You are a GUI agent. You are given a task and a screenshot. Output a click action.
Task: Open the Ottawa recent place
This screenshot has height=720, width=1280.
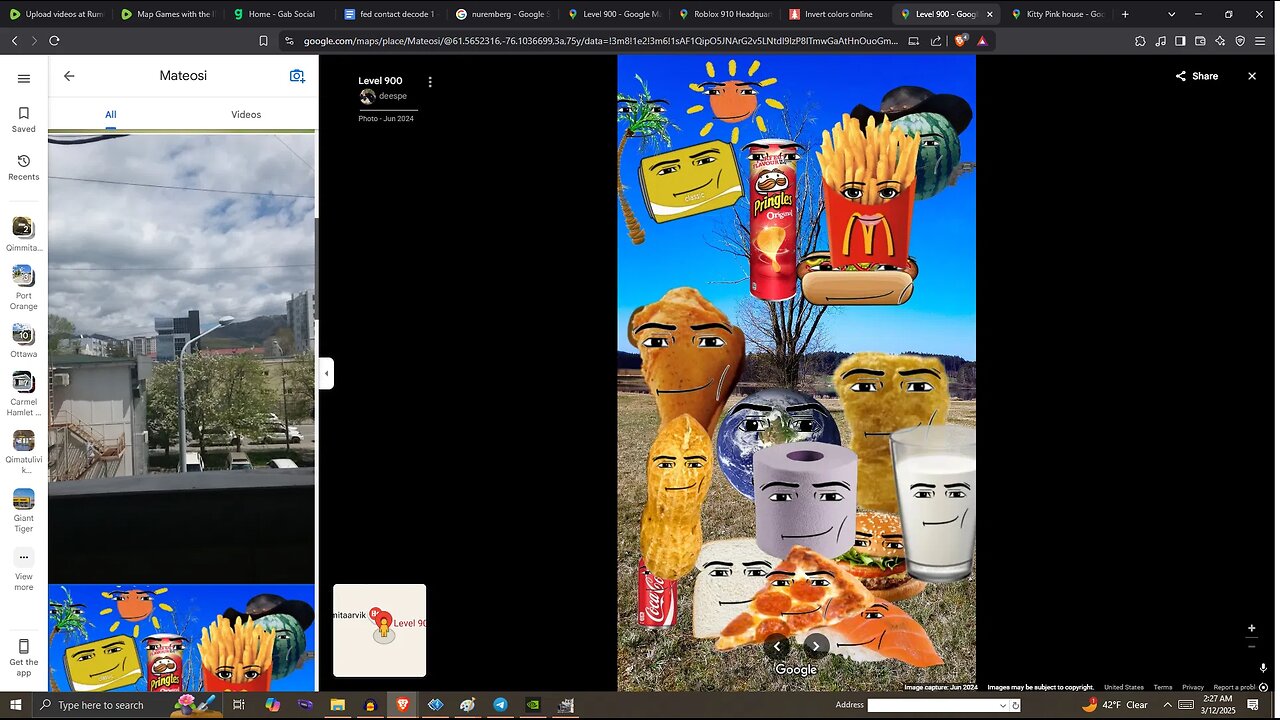tap(24, 341)
